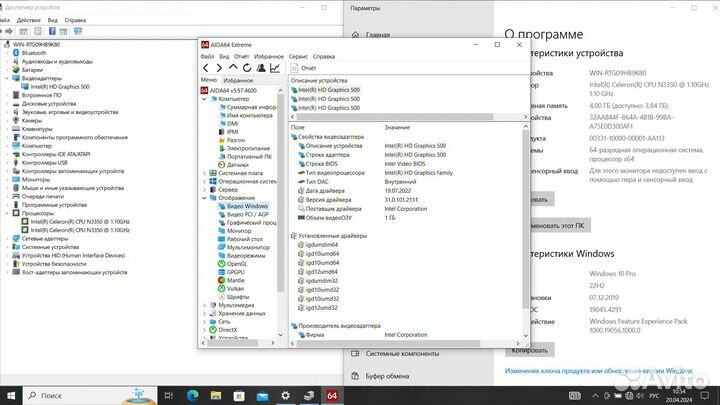This screenshot has height=405, width=720.
Task: Click the Отчет report toolbar button
Action: [x=304, y=68]
